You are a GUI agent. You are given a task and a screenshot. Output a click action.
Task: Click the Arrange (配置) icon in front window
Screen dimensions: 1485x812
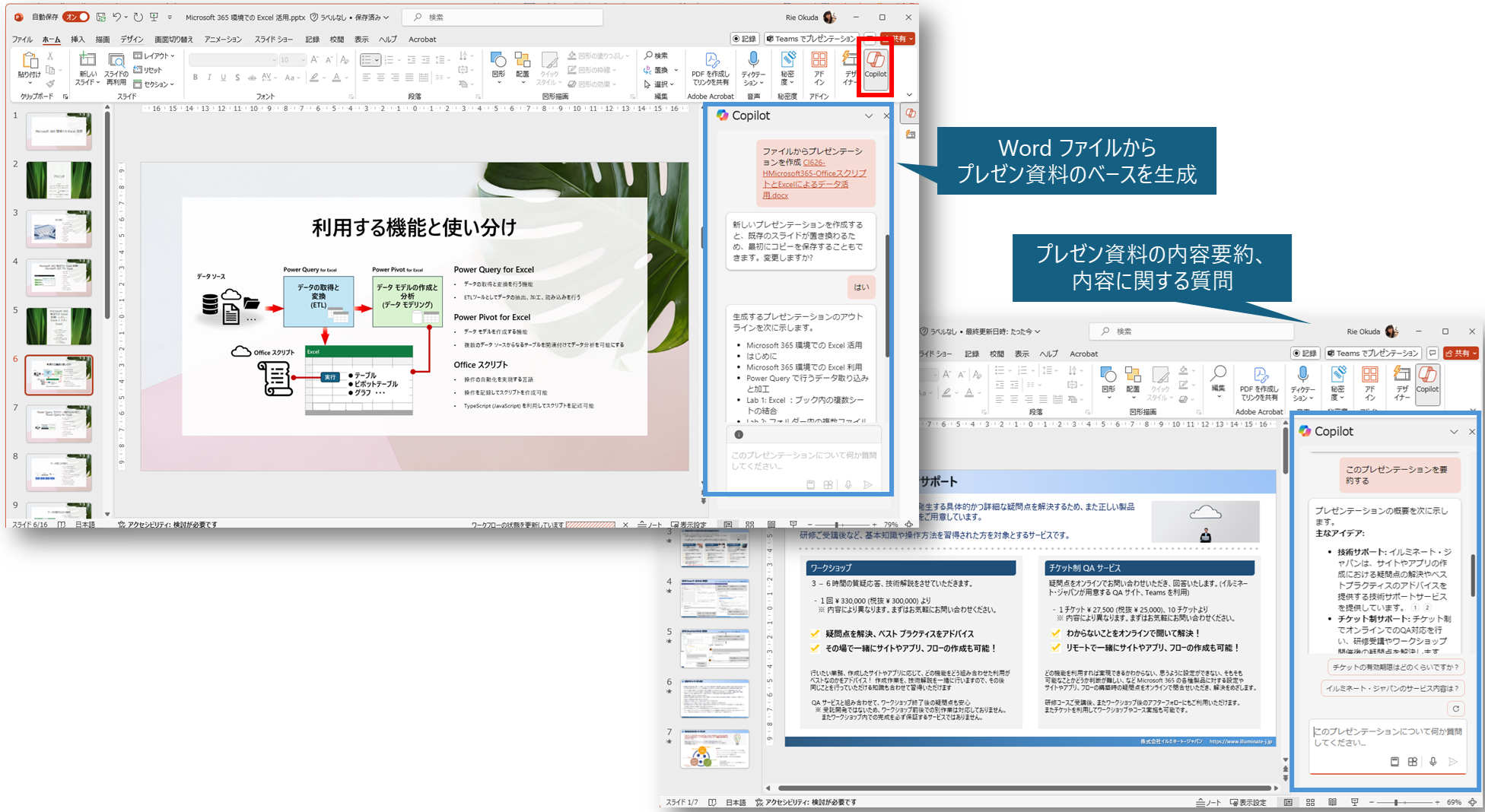pos(522,60)
